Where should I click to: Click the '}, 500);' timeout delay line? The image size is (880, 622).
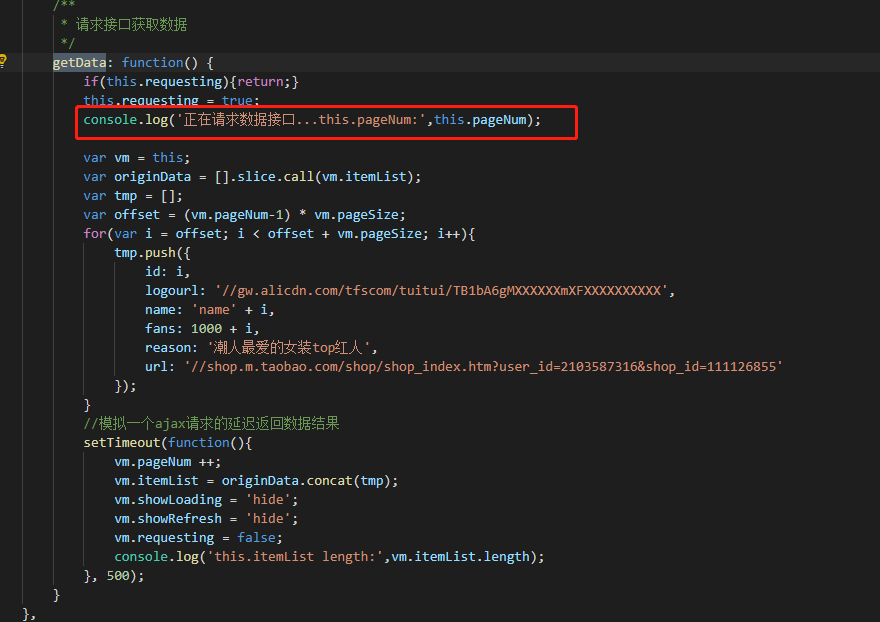click(x=114, y=576)
